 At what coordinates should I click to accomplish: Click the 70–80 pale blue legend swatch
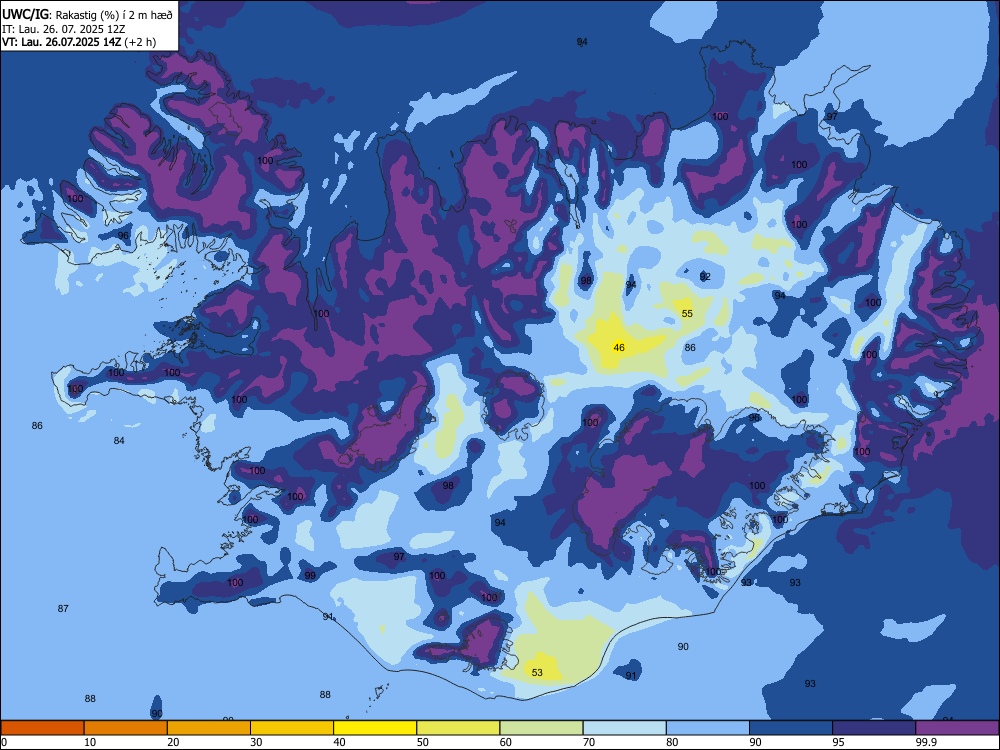pos(624,728)
